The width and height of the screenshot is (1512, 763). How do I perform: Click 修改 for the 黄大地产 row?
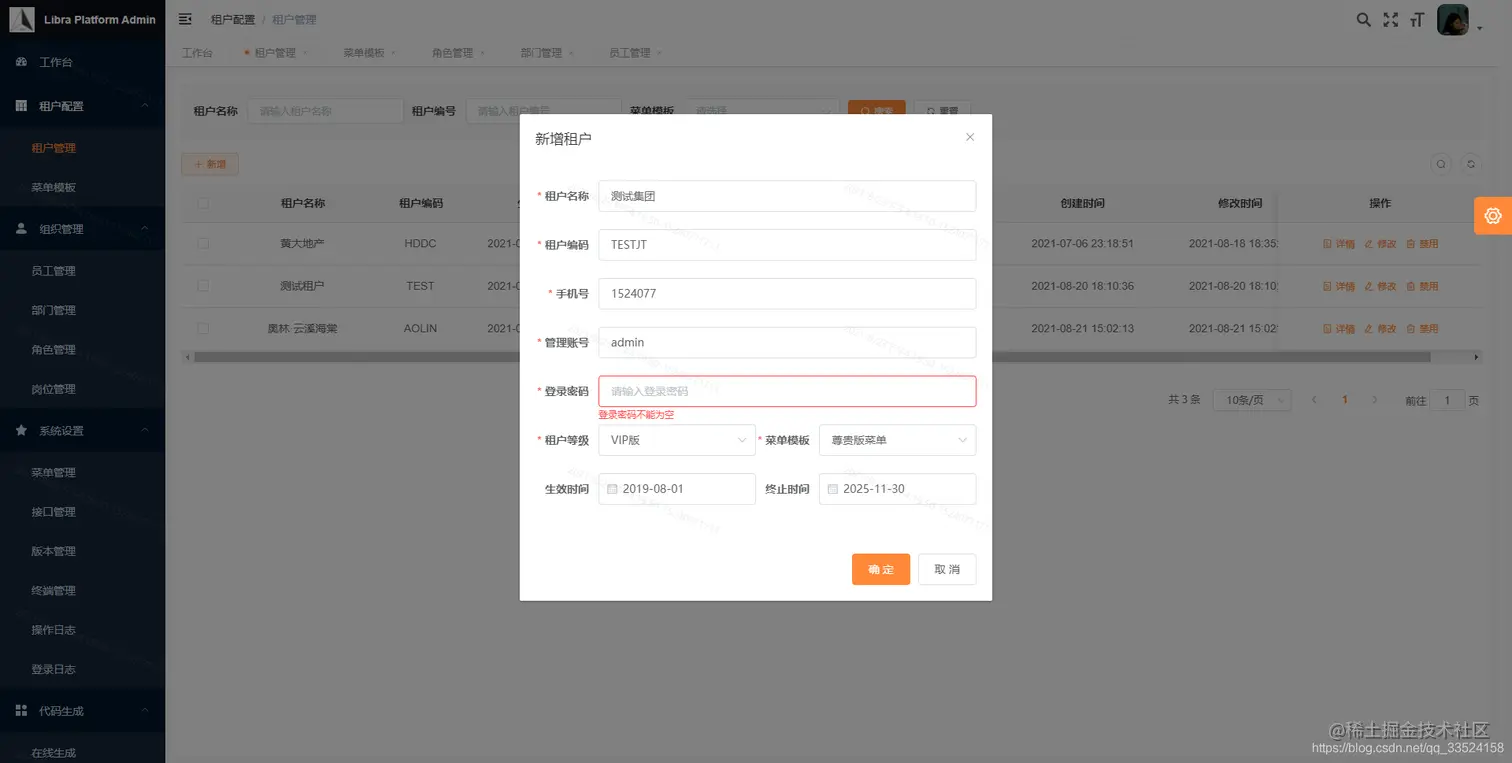1380,243
